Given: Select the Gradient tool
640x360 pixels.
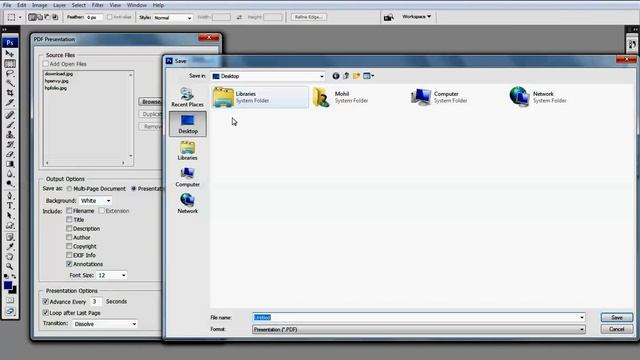Looking at the screenshot, I should pos(10,164).
